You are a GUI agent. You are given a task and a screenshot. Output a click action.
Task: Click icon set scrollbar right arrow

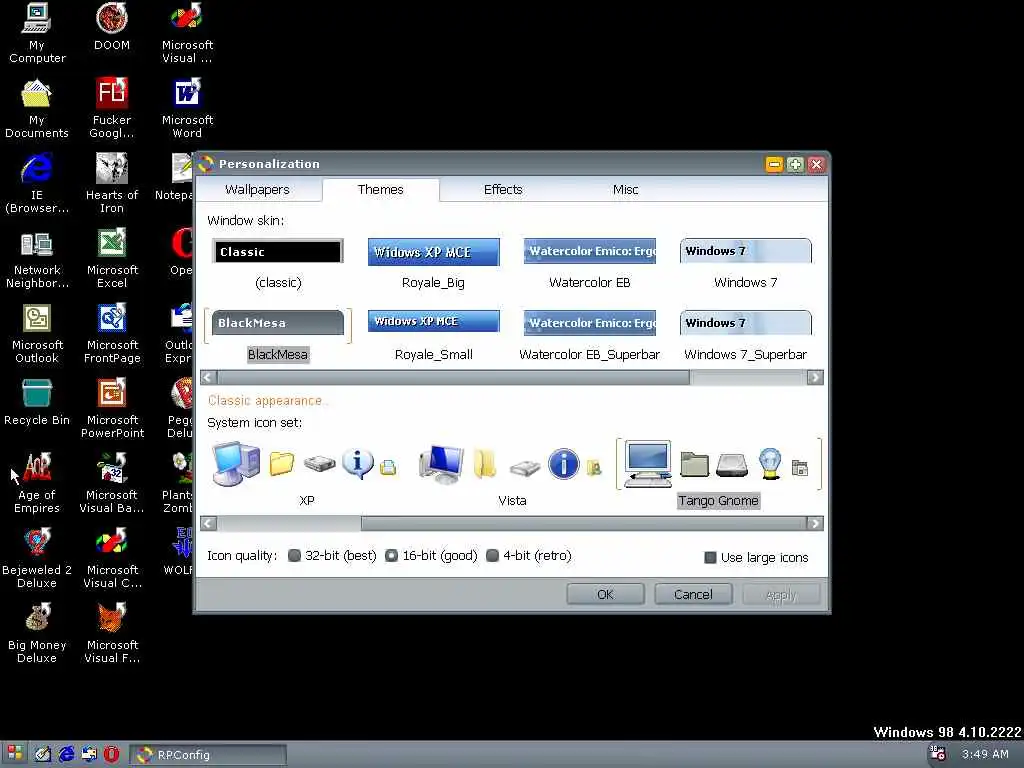[815, 523]
